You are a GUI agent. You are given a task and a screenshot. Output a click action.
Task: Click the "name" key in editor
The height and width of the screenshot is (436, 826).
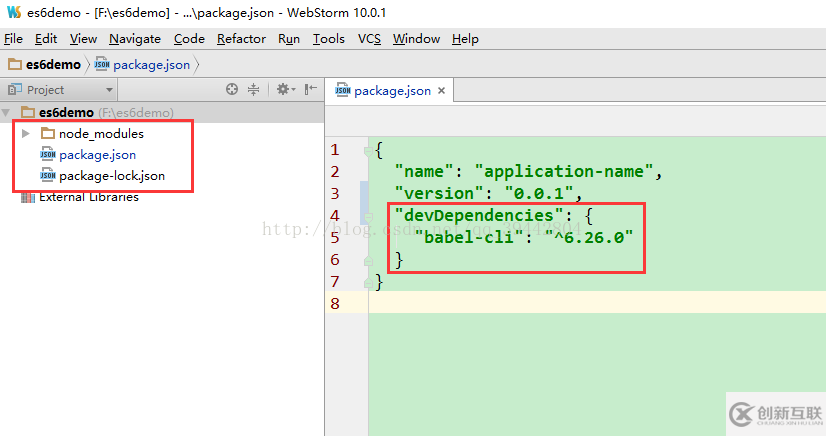(x=424, y=172)
